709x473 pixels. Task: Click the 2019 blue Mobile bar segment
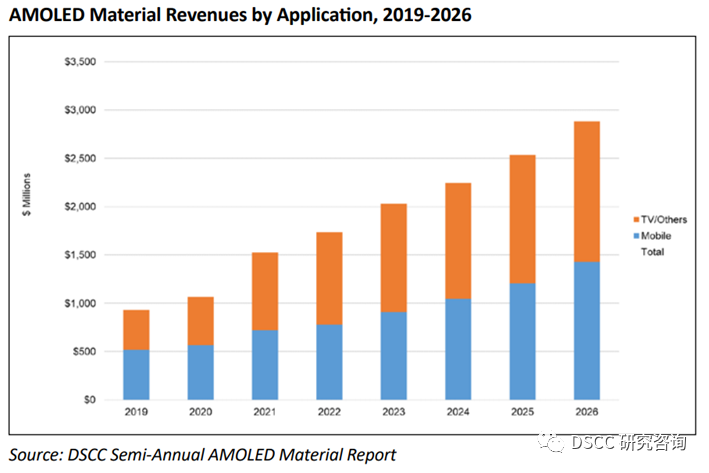[x=136, y=374]
